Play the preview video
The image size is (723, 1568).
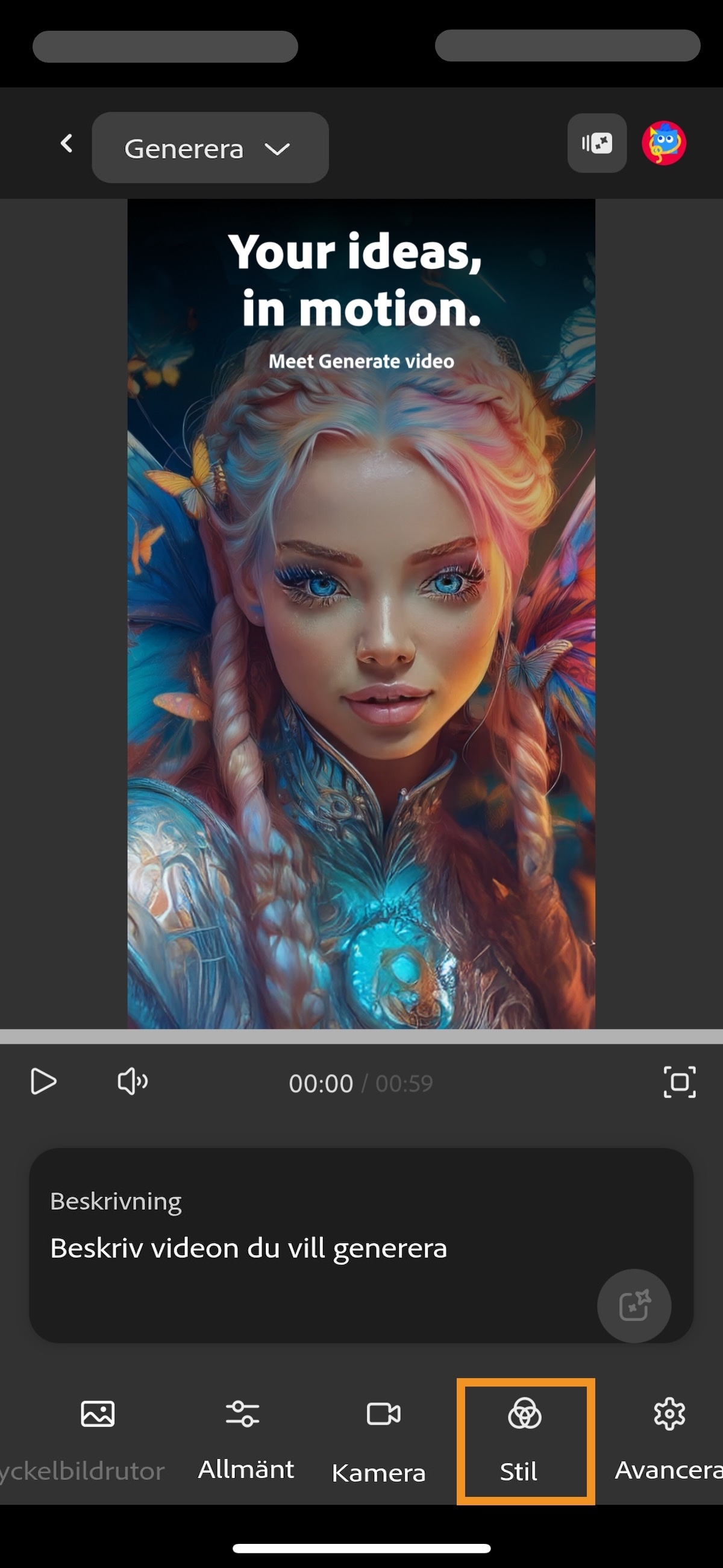click(43, 1082)
